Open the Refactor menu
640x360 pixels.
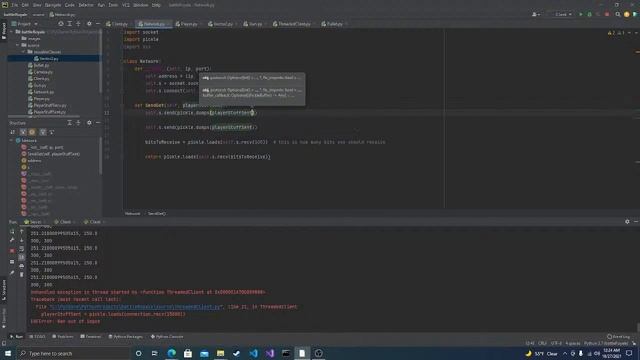coord(86,5)
